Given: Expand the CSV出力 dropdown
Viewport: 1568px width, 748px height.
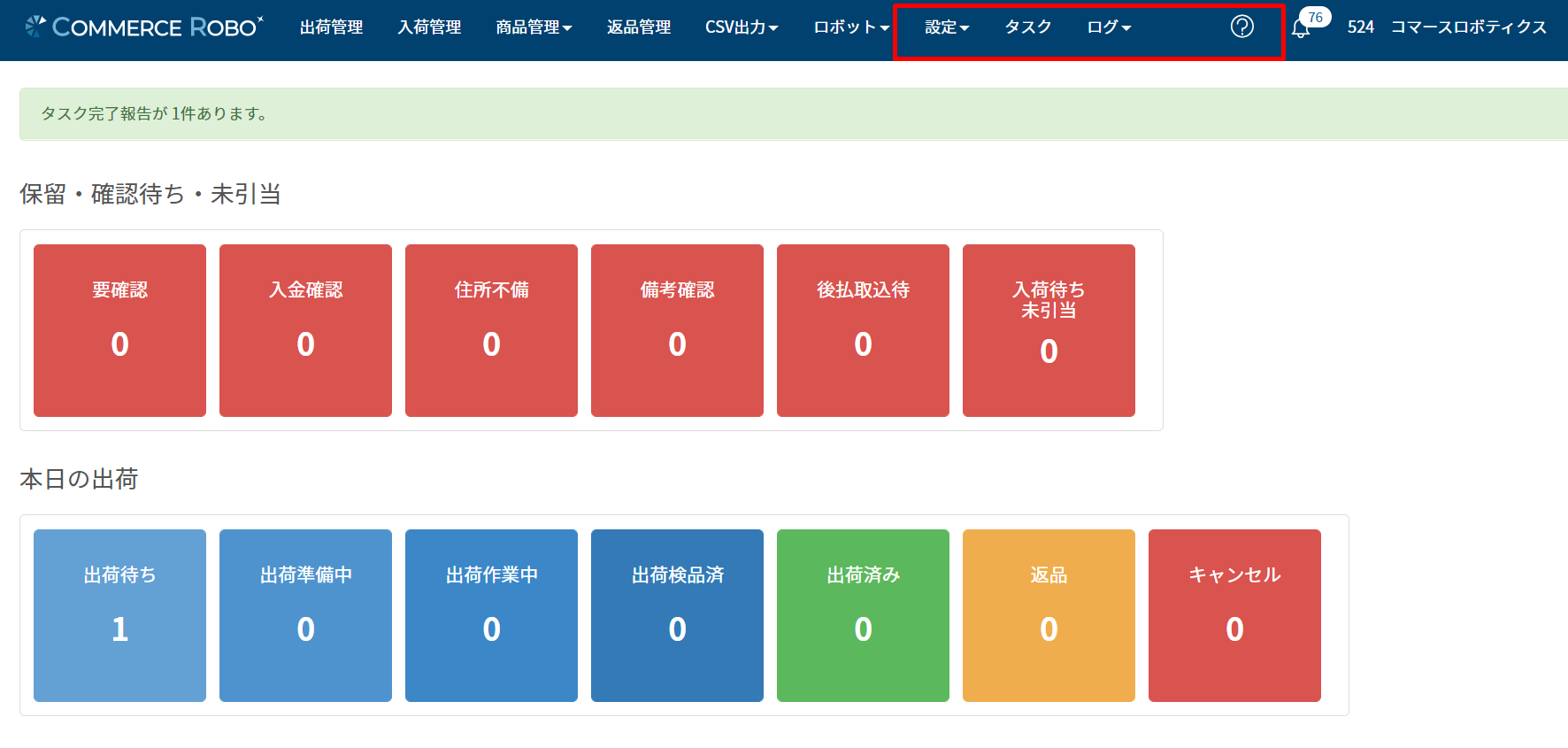Looking at the screenshot, I should (742, 27).
